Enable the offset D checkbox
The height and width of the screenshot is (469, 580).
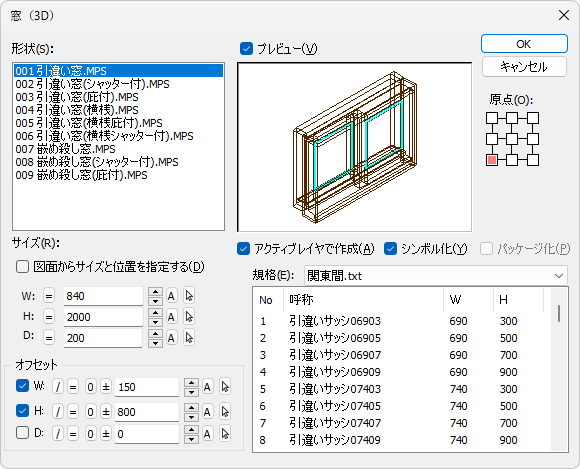(23, 432)
